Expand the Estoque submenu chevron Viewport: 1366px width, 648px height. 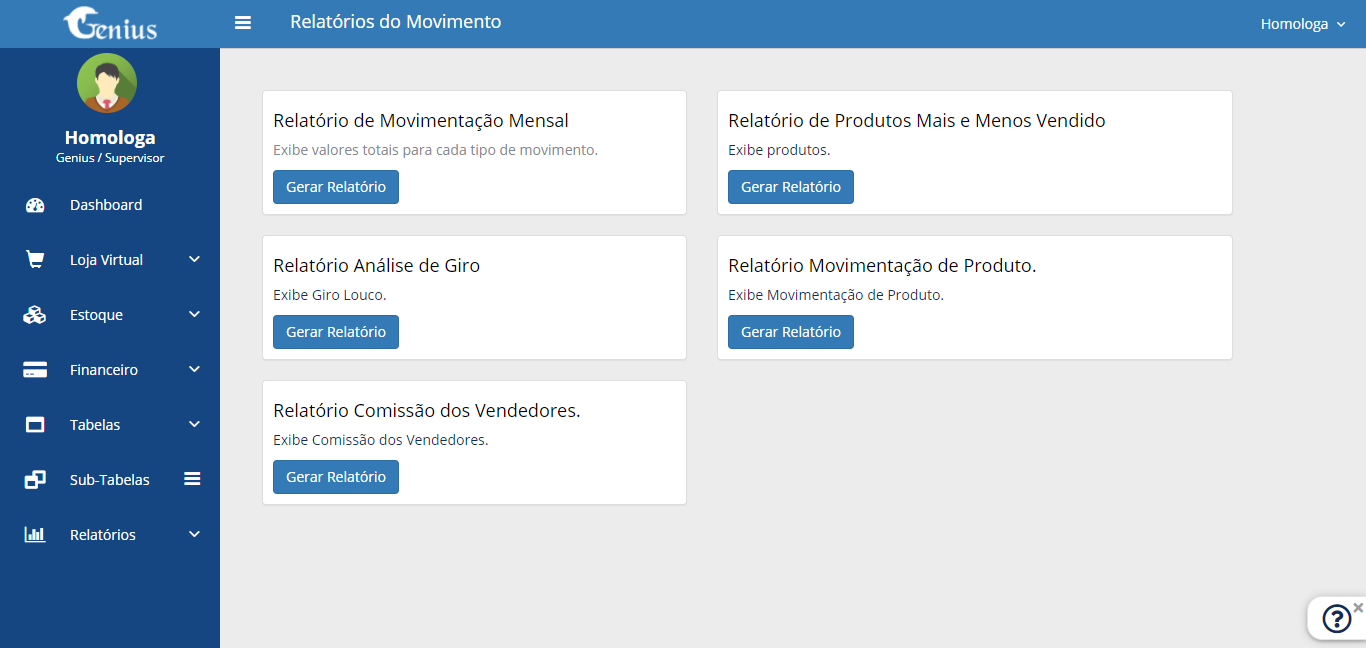[194, 315]
